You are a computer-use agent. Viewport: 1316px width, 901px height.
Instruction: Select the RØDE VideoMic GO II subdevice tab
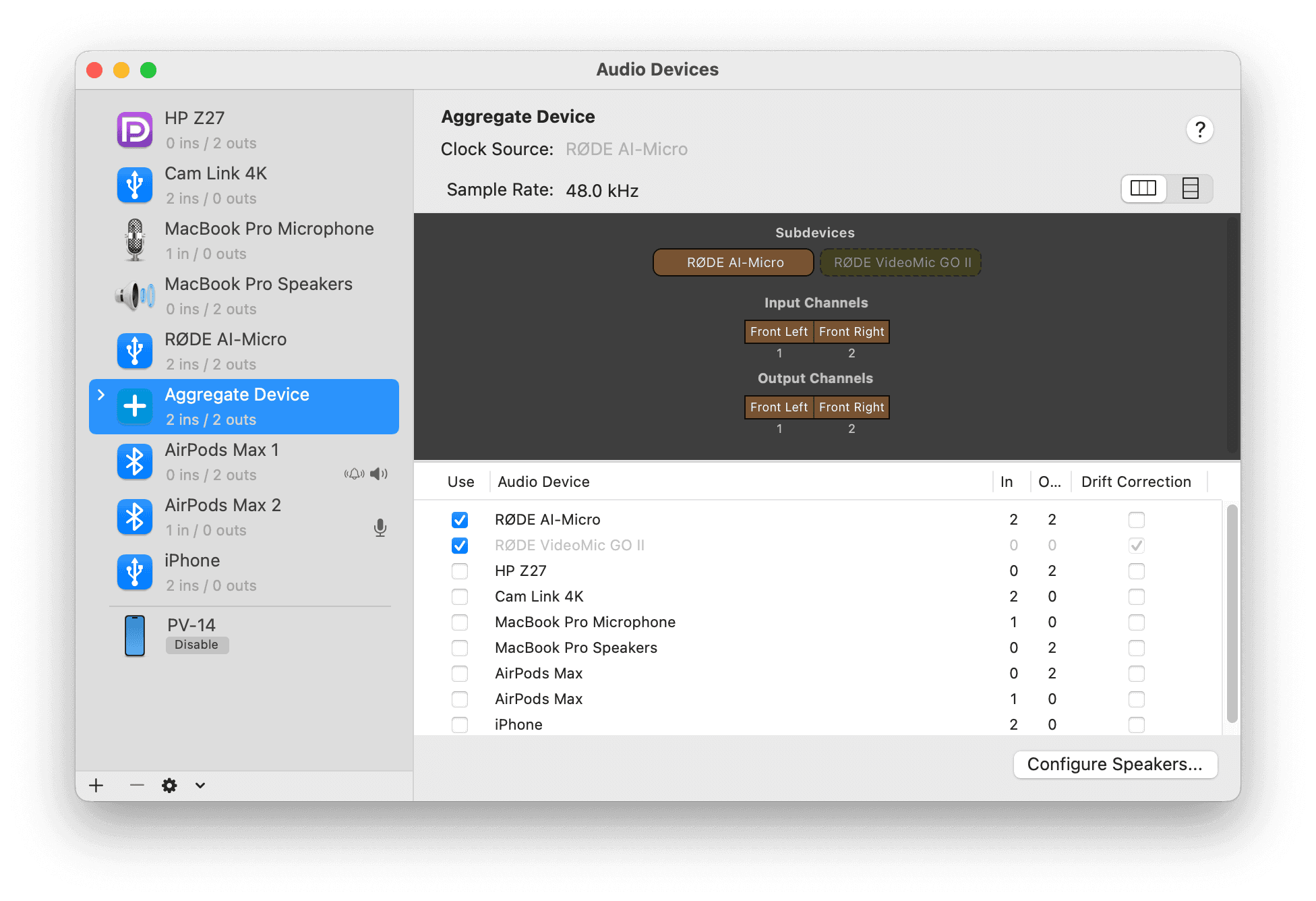tap(901, 262)
